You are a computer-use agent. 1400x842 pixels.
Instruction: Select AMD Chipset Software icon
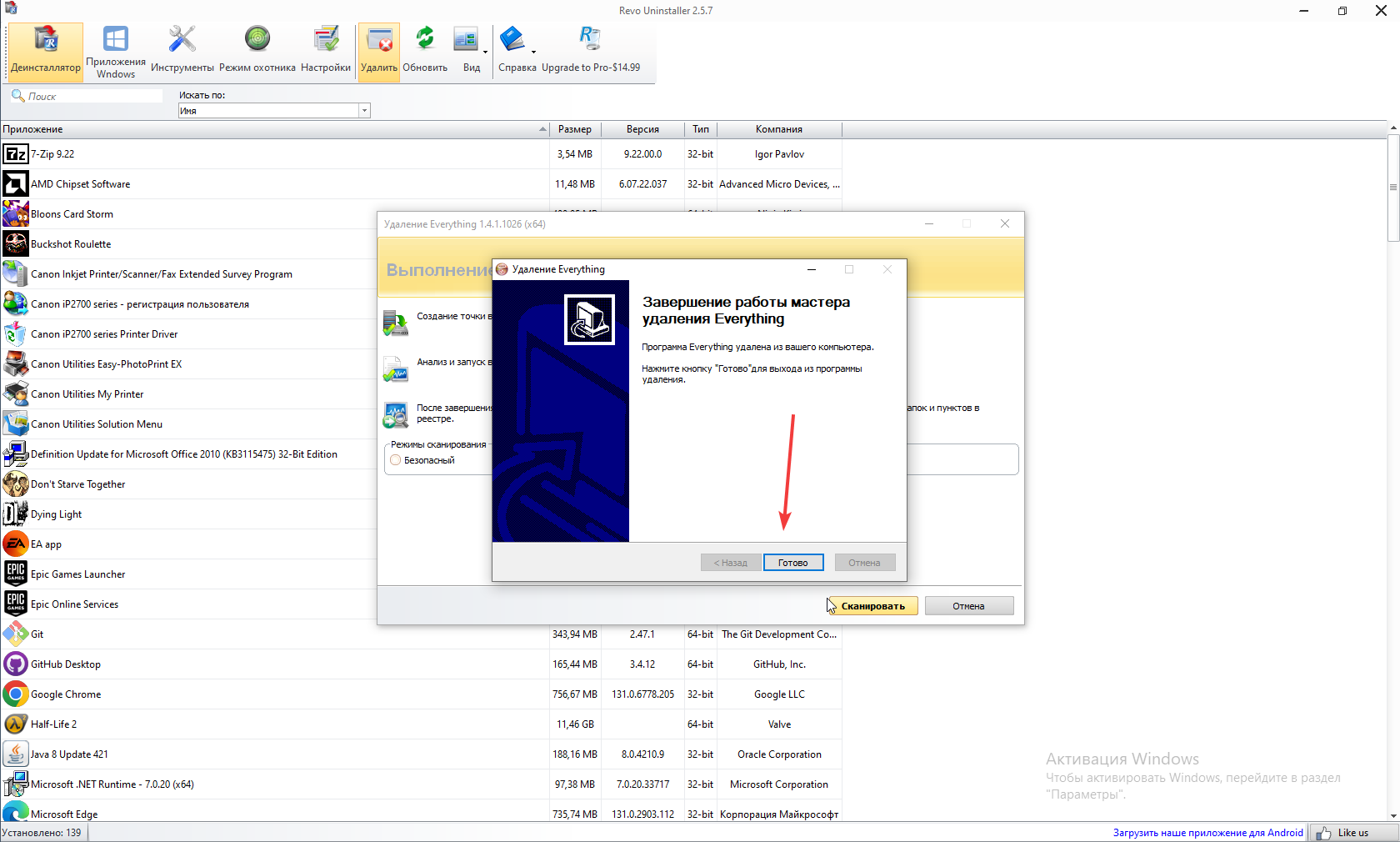16,184
